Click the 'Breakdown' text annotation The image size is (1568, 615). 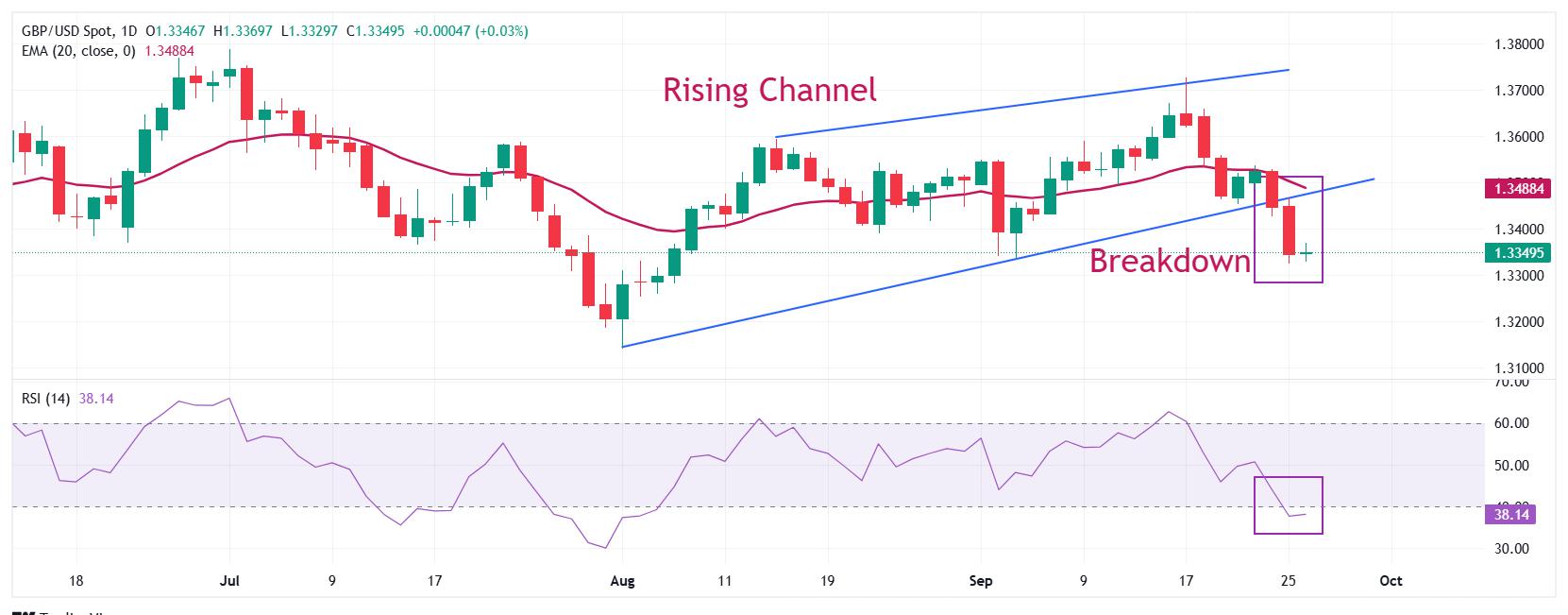pos(1171,261)
